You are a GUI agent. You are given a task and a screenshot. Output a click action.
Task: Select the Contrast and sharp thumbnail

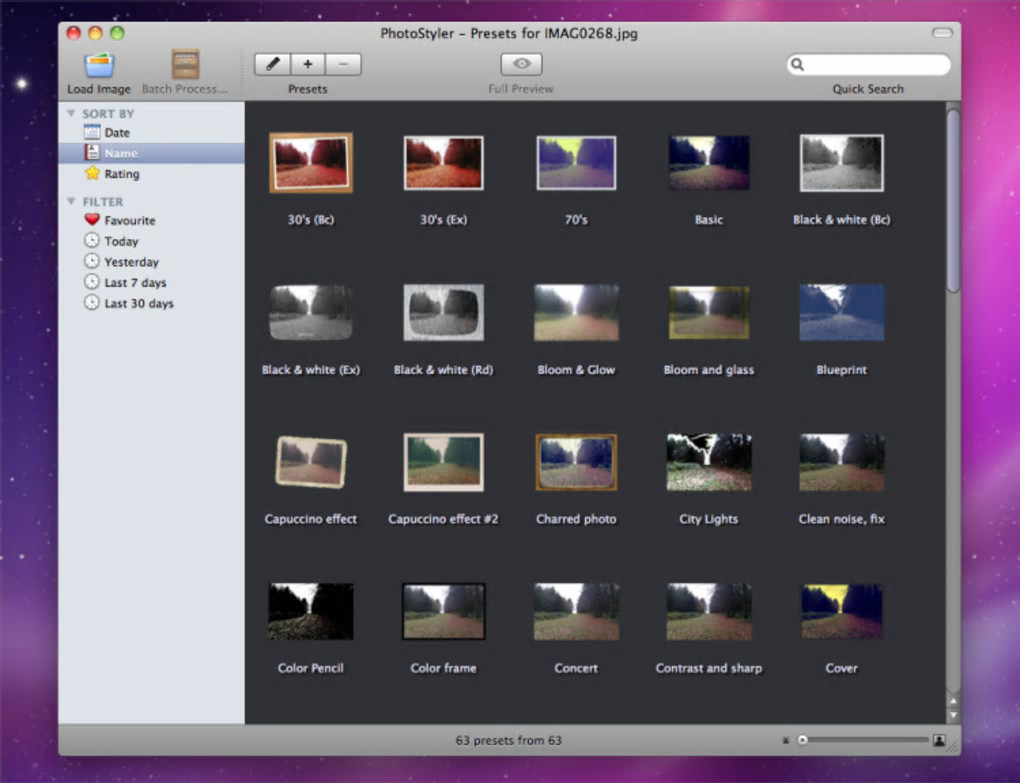709,611
